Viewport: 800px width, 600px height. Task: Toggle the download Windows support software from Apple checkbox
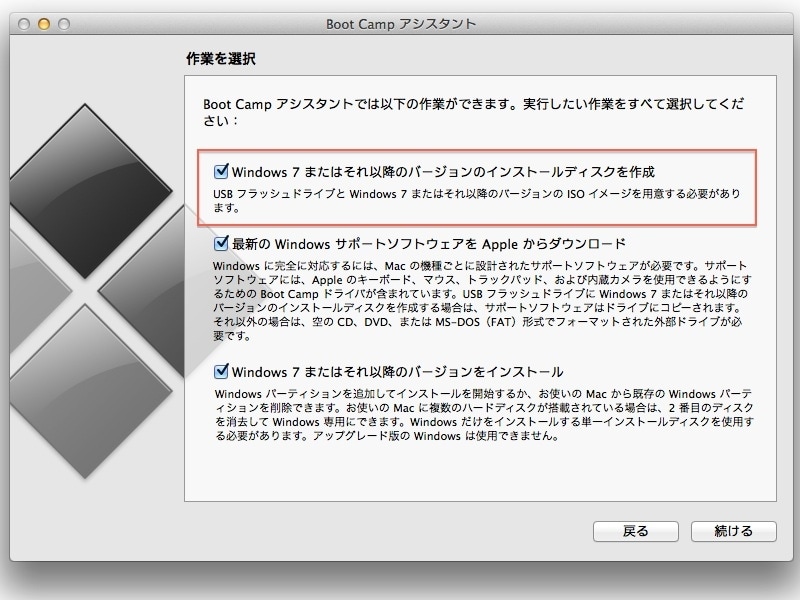[221, 243]
